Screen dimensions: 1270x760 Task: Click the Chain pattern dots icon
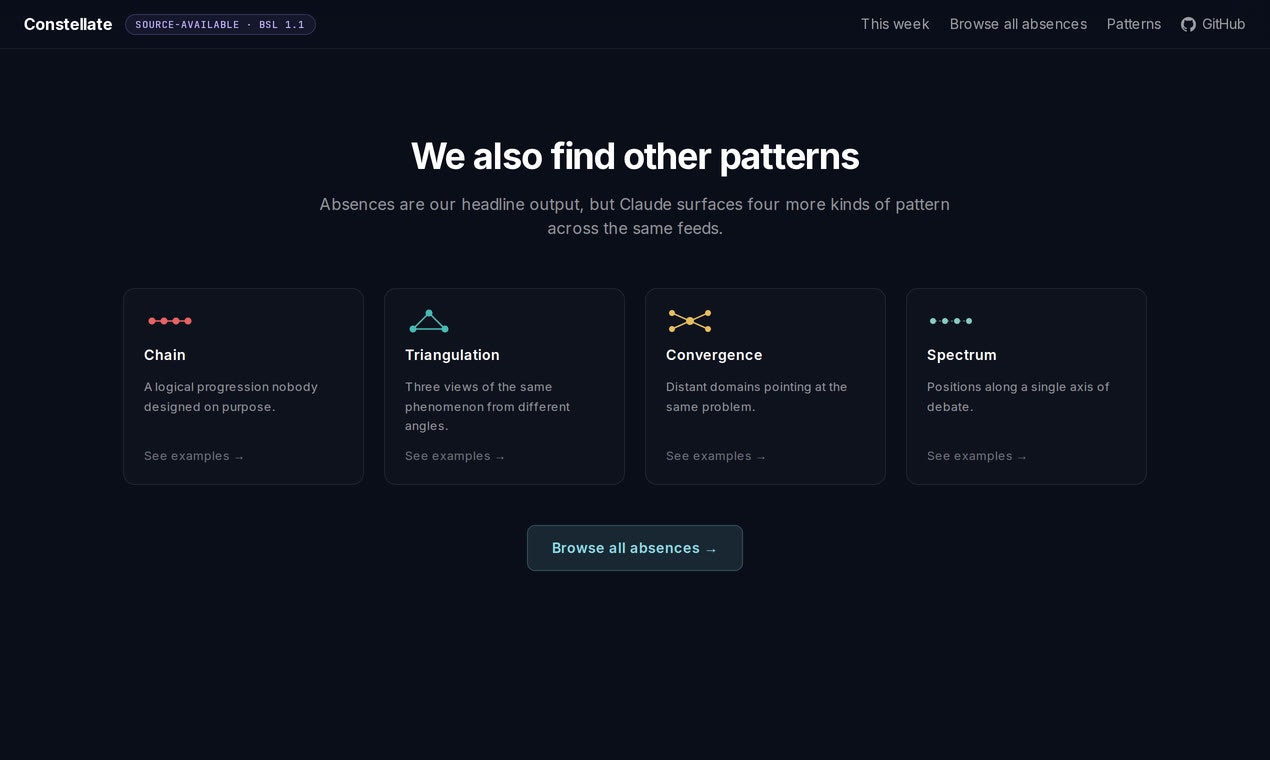point(169,321)
